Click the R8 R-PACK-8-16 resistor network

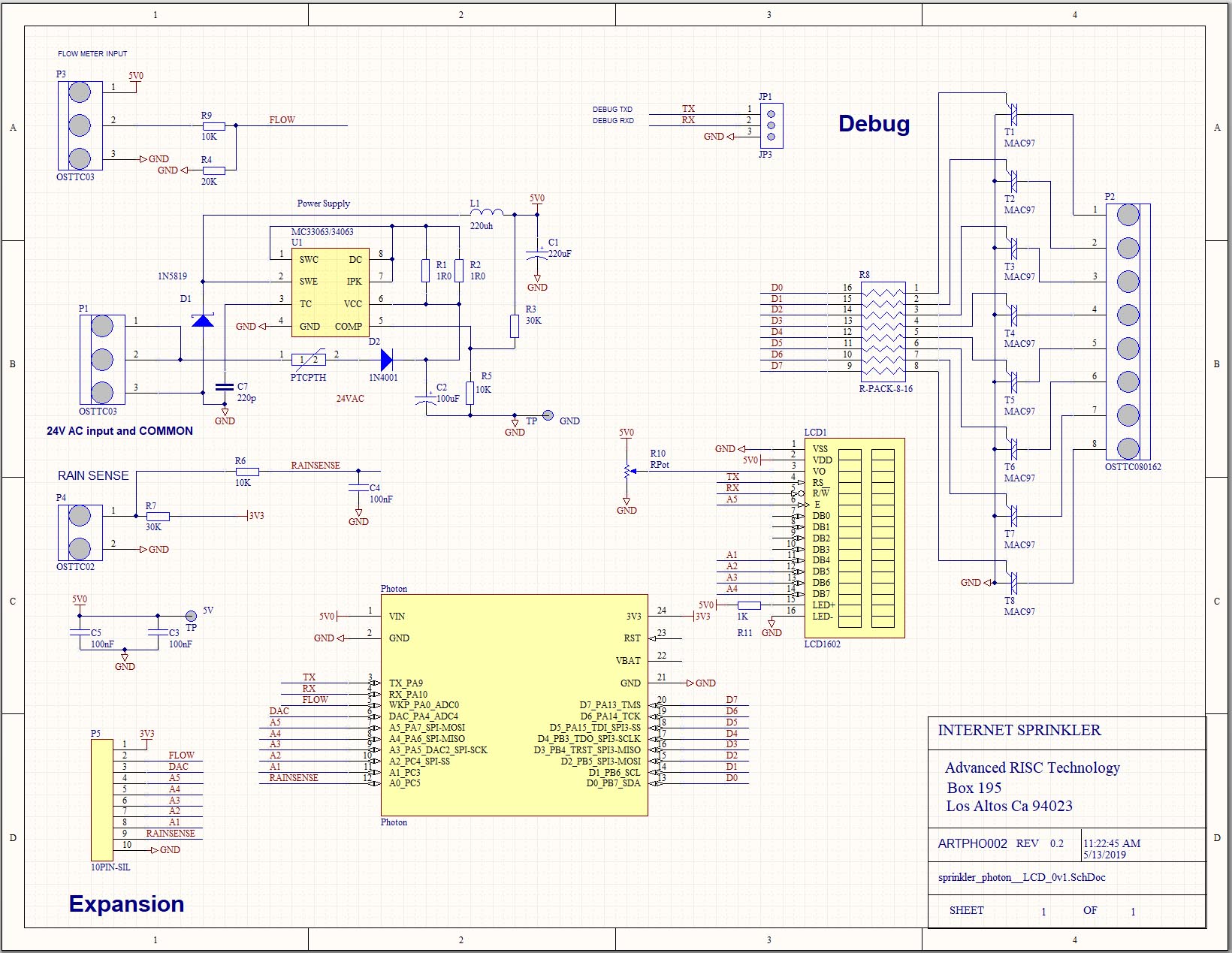tap(883, 329)
